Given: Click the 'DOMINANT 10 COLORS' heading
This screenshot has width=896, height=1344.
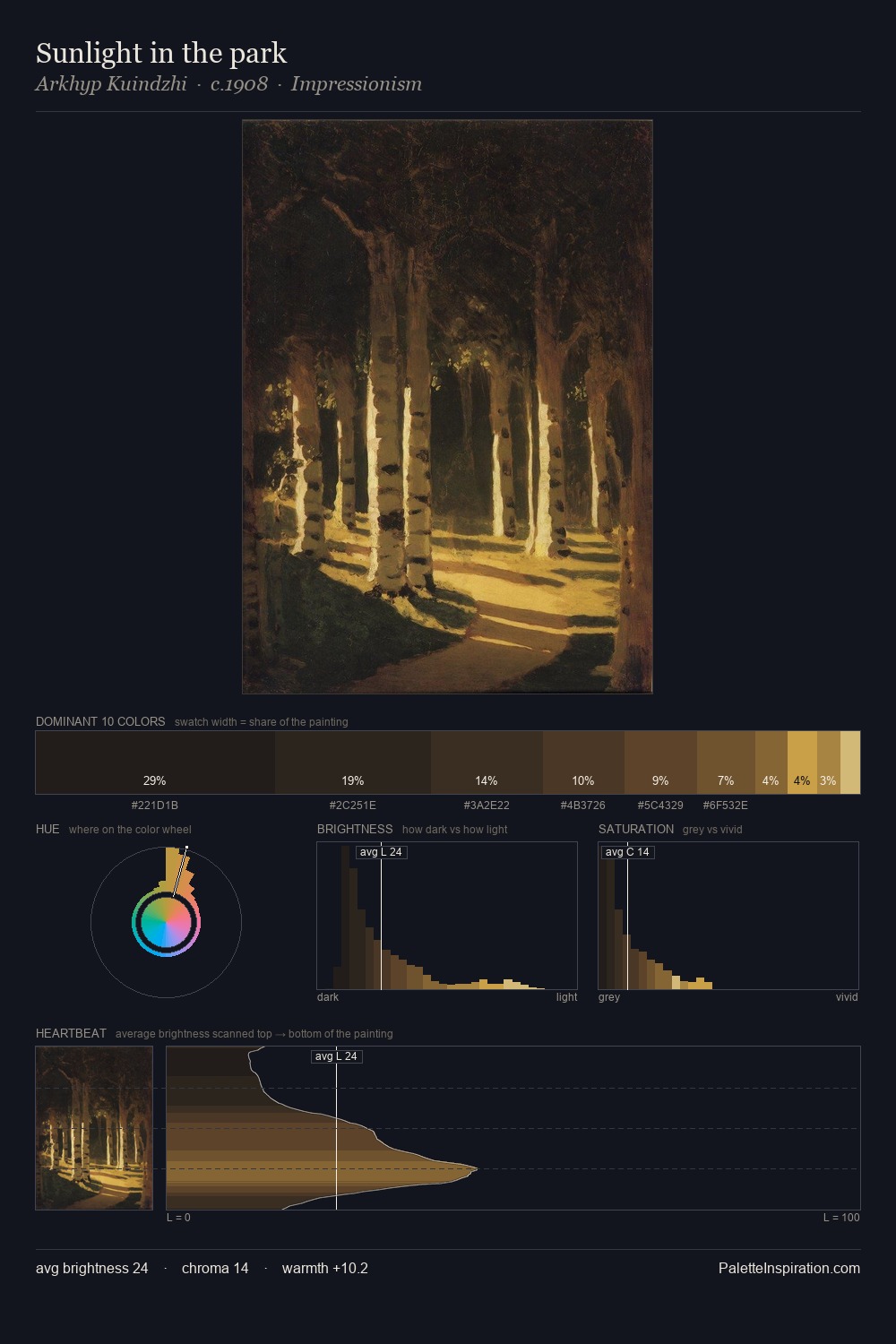Looking at the screenshot, I should click(x=100, y=721).
